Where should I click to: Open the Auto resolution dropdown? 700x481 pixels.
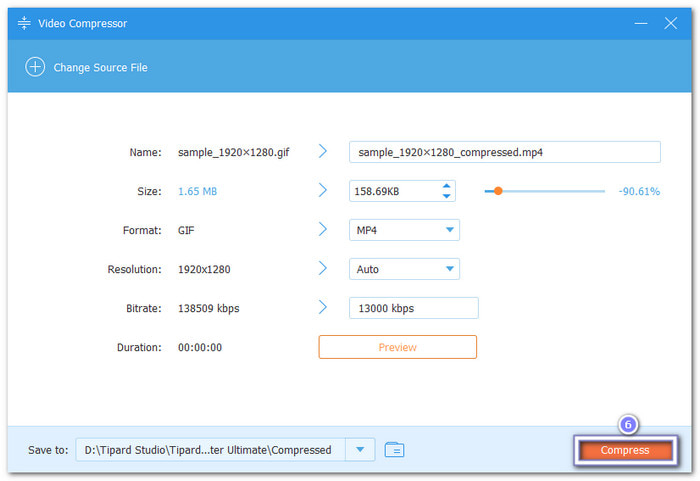point(404,269)
